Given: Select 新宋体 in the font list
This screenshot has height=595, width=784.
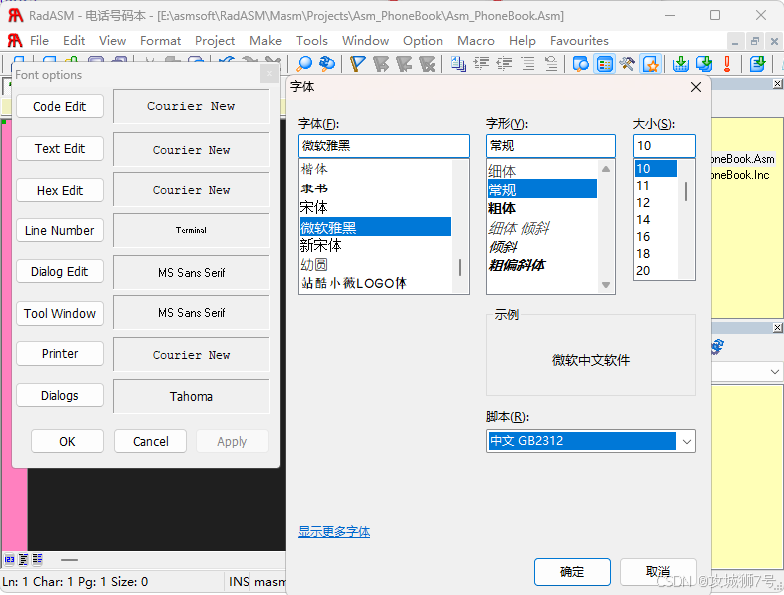Looking at the screenshot, I should 375,246.
